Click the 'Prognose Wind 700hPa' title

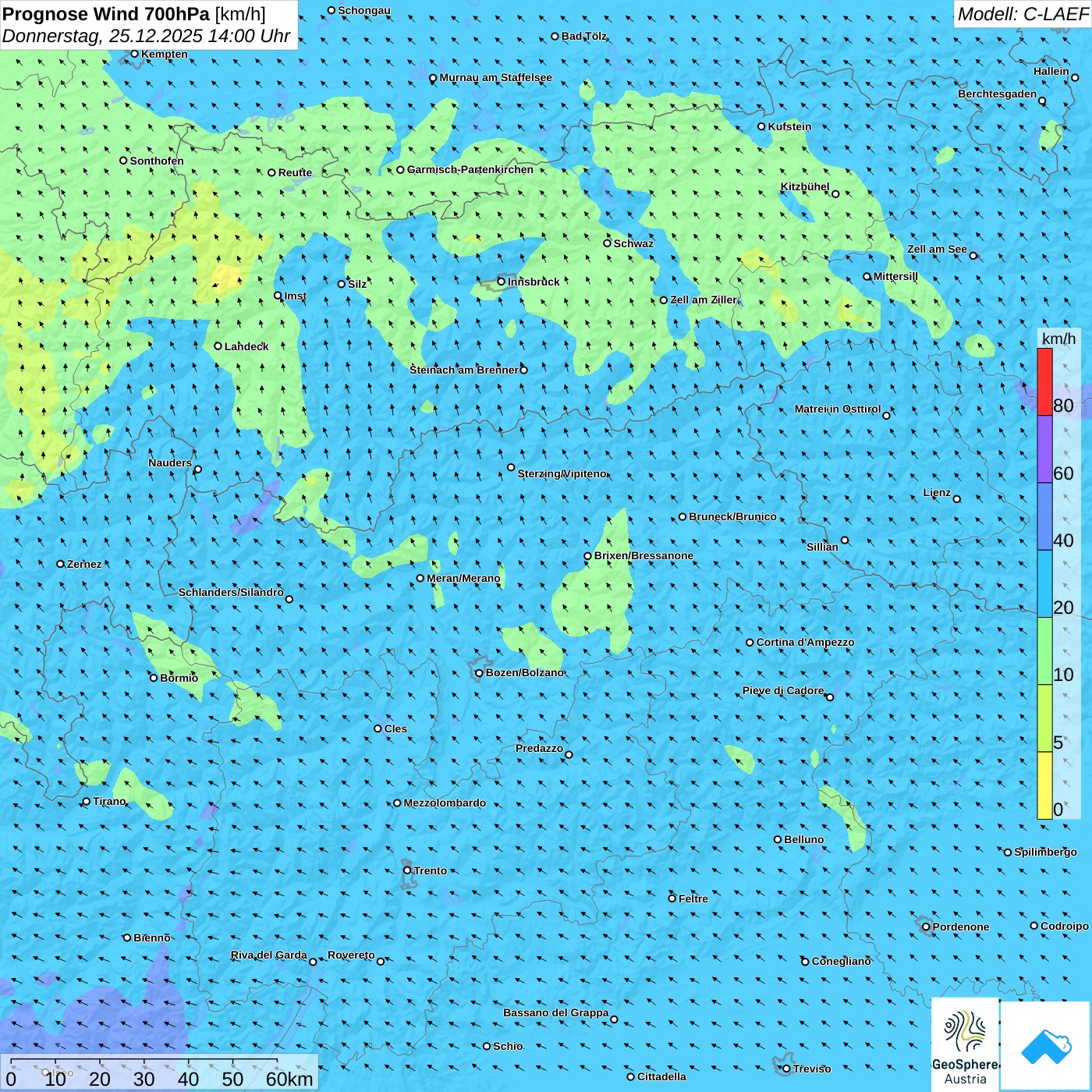pyautogui.click(x=107, y=13)
